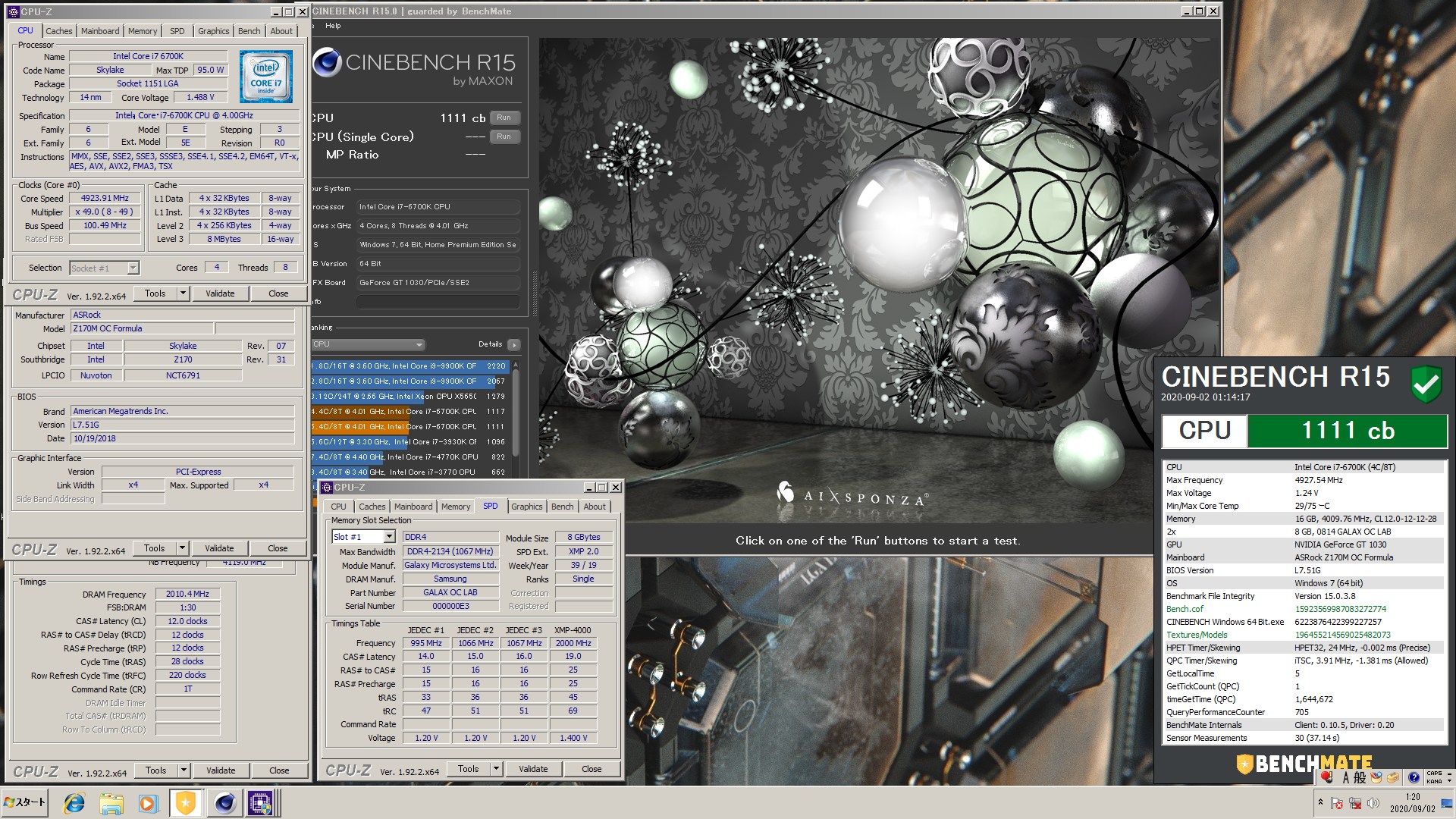Click the BenchMate shield logo at panel bottom
Screen dimensions: 1456x819
[x=1244, y=764]
